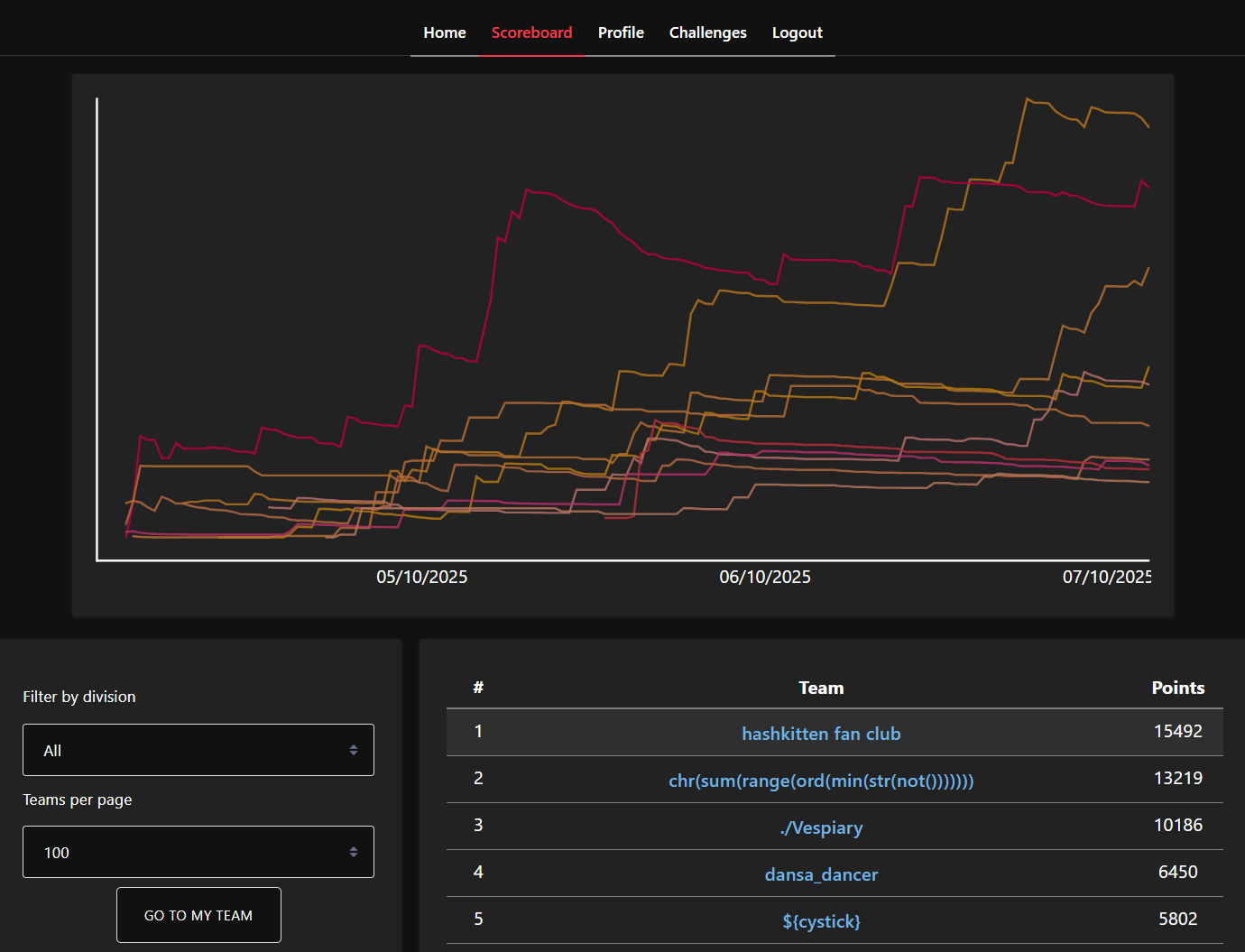Click the Team column header
1245x952 pixels.
click(821, 688)
